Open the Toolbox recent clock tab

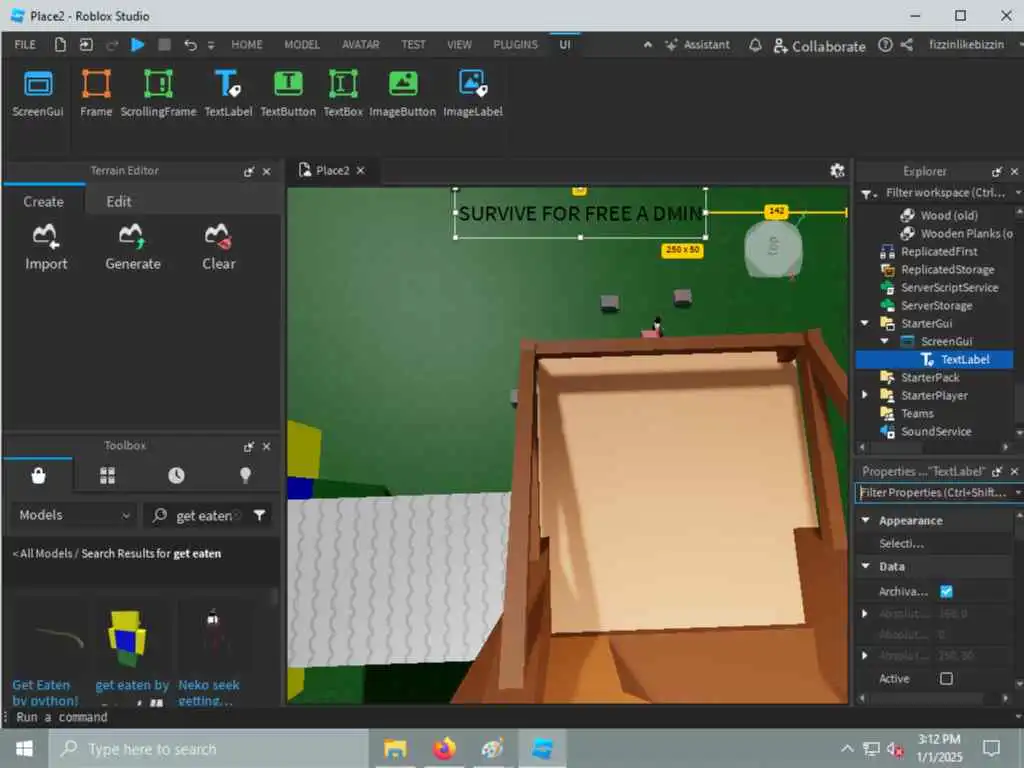pos(176,475)
